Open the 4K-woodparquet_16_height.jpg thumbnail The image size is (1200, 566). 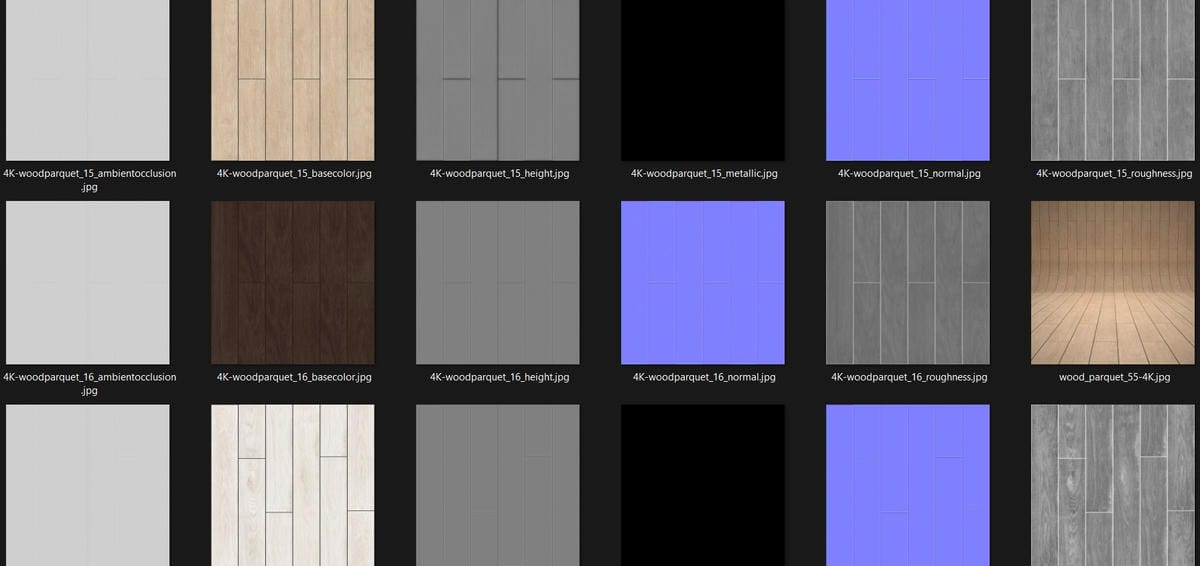pyautogui.click(x=498, y=282)
